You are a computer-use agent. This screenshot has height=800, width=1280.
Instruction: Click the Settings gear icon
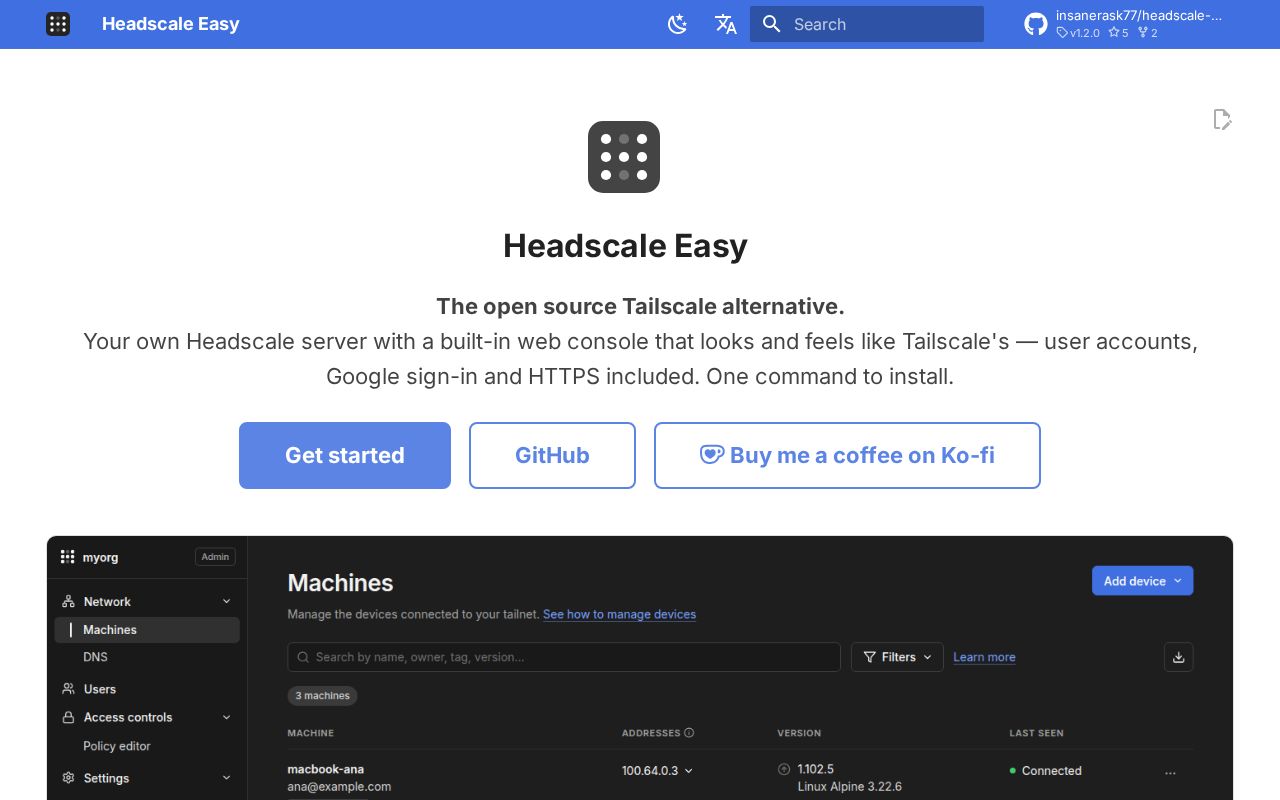point(68,778)
